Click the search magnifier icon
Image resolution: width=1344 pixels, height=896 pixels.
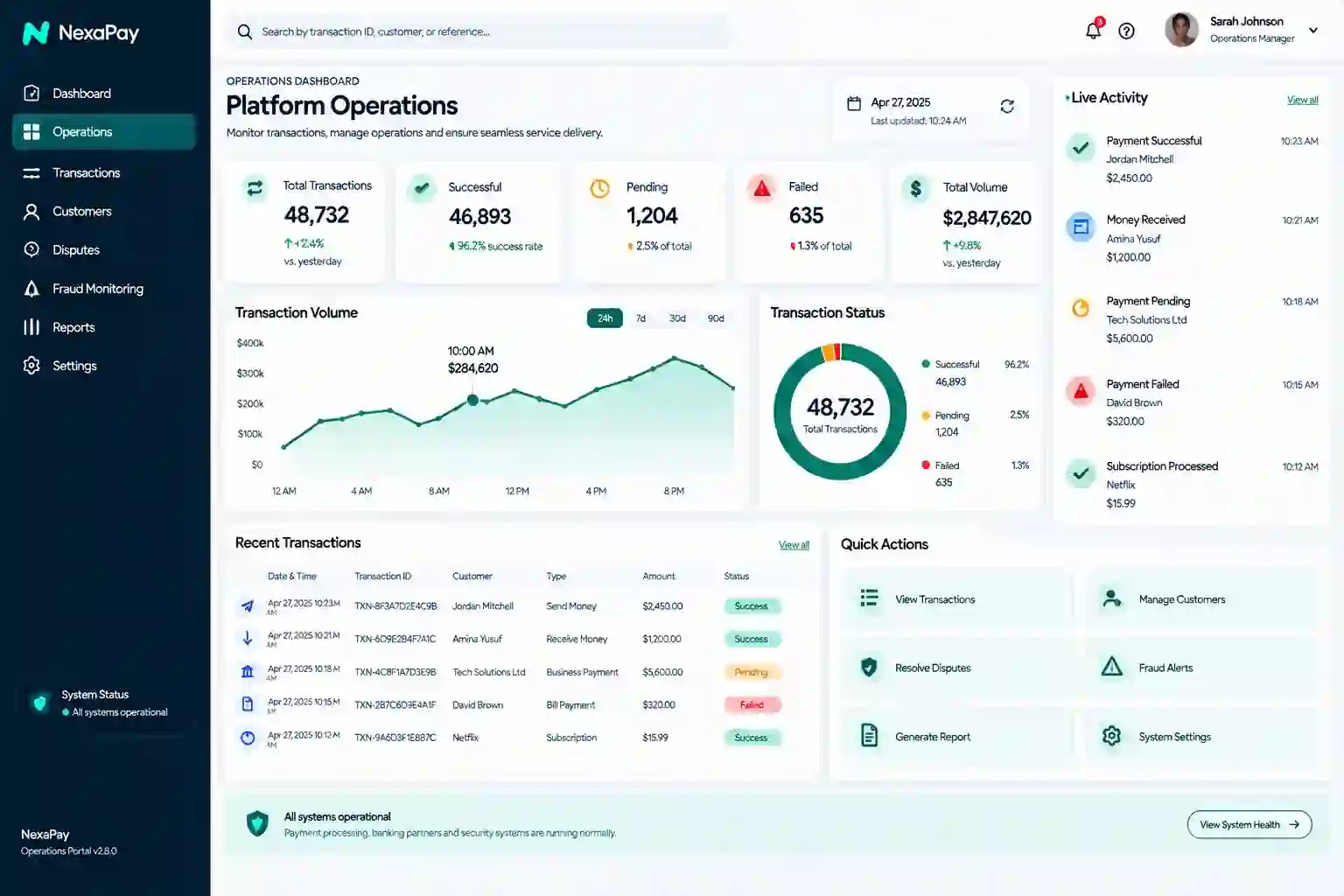pos(244,31)
